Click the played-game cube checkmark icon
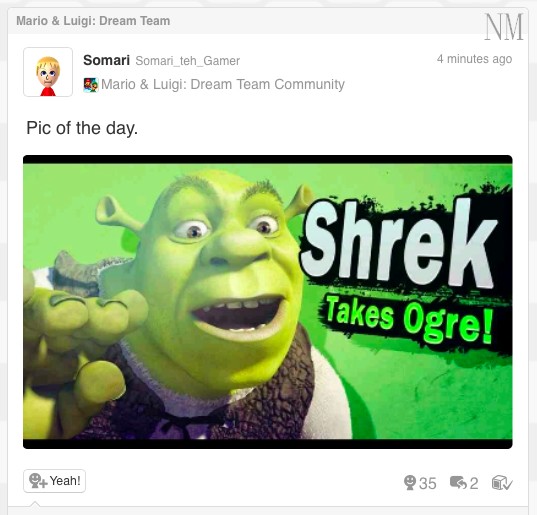 (x=502, y=483)
